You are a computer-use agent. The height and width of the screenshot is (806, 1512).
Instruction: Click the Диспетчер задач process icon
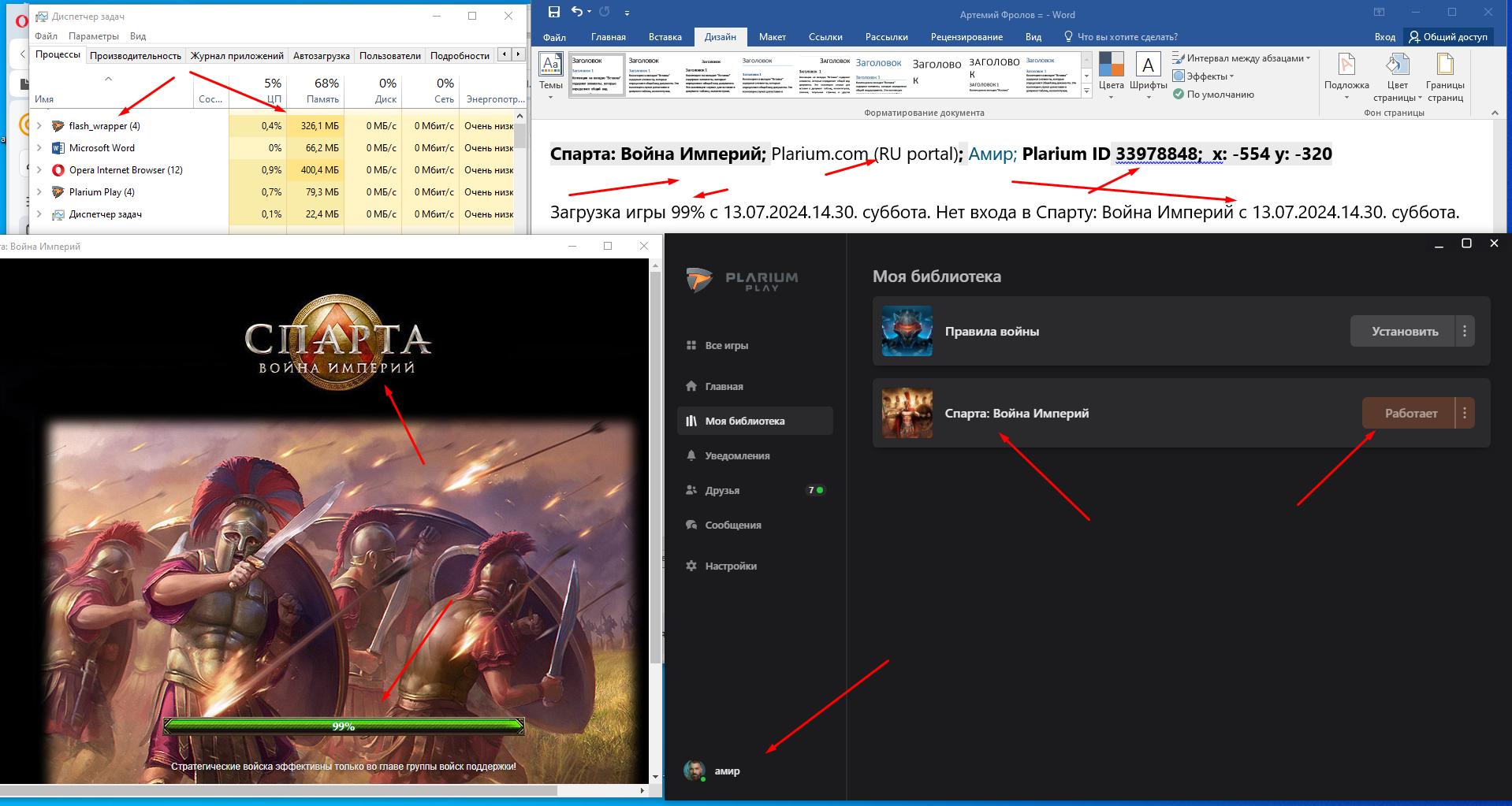click(58, 214)
